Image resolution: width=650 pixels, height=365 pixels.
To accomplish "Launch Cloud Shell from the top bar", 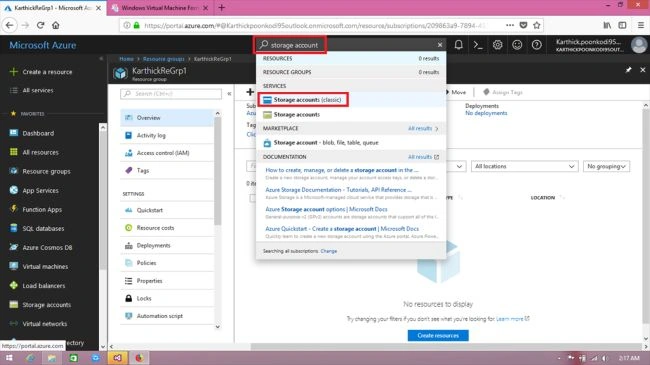I will click(x=478, y=45).
